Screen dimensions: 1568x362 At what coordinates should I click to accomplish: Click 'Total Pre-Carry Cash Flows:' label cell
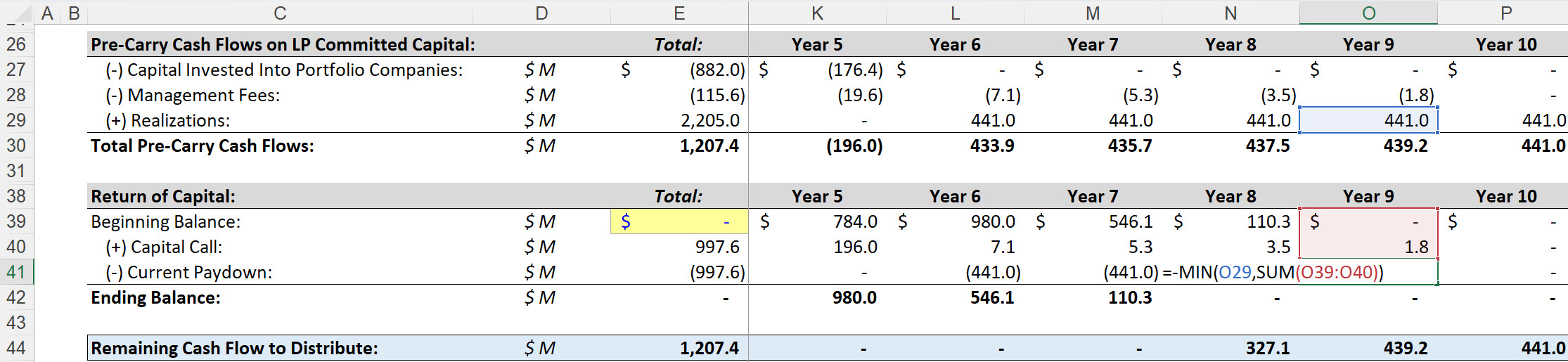(280, 146)
